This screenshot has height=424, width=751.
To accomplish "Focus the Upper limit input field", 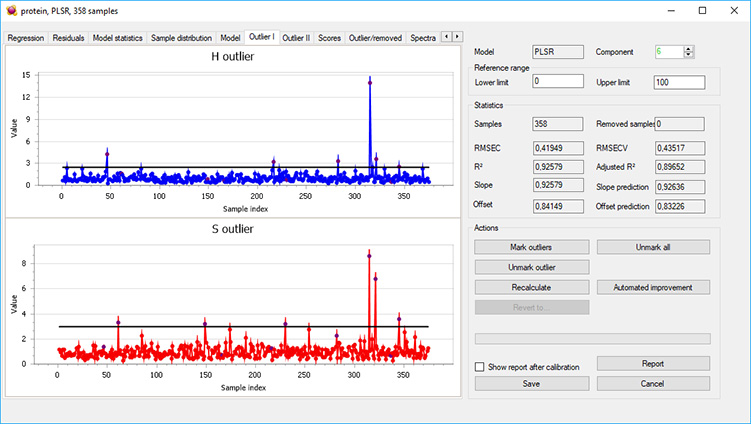I will [680, 82].
